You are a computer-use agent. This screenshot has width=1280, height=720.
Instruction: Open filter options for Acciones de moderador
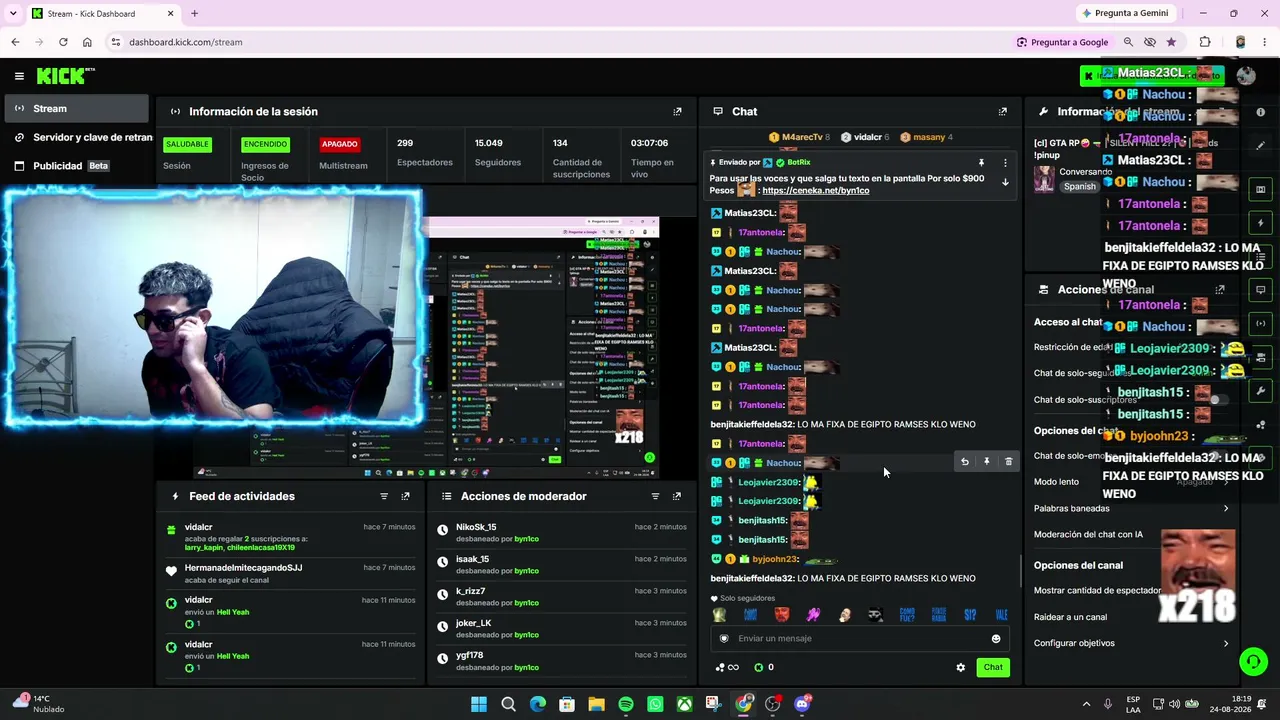(x=655, y=496)
